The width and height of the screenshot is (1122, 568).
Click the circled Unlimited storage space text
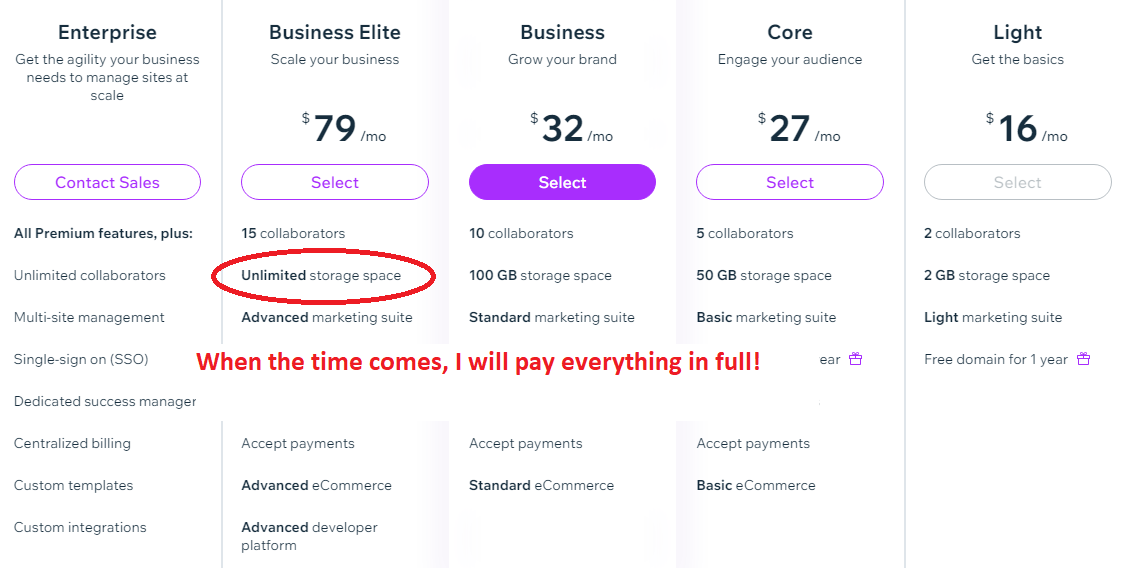tap(321, 275)
